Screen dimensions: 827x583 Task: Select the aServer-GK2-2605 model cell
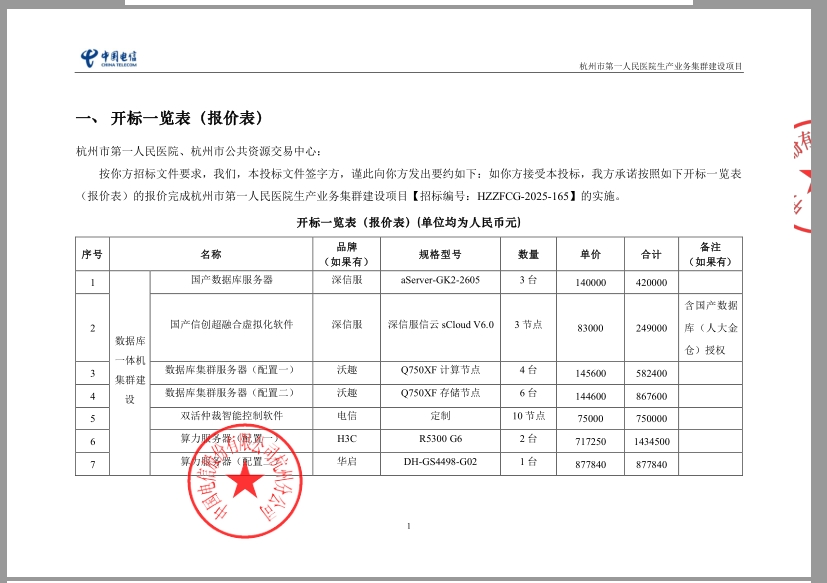[x=440, y=281]
